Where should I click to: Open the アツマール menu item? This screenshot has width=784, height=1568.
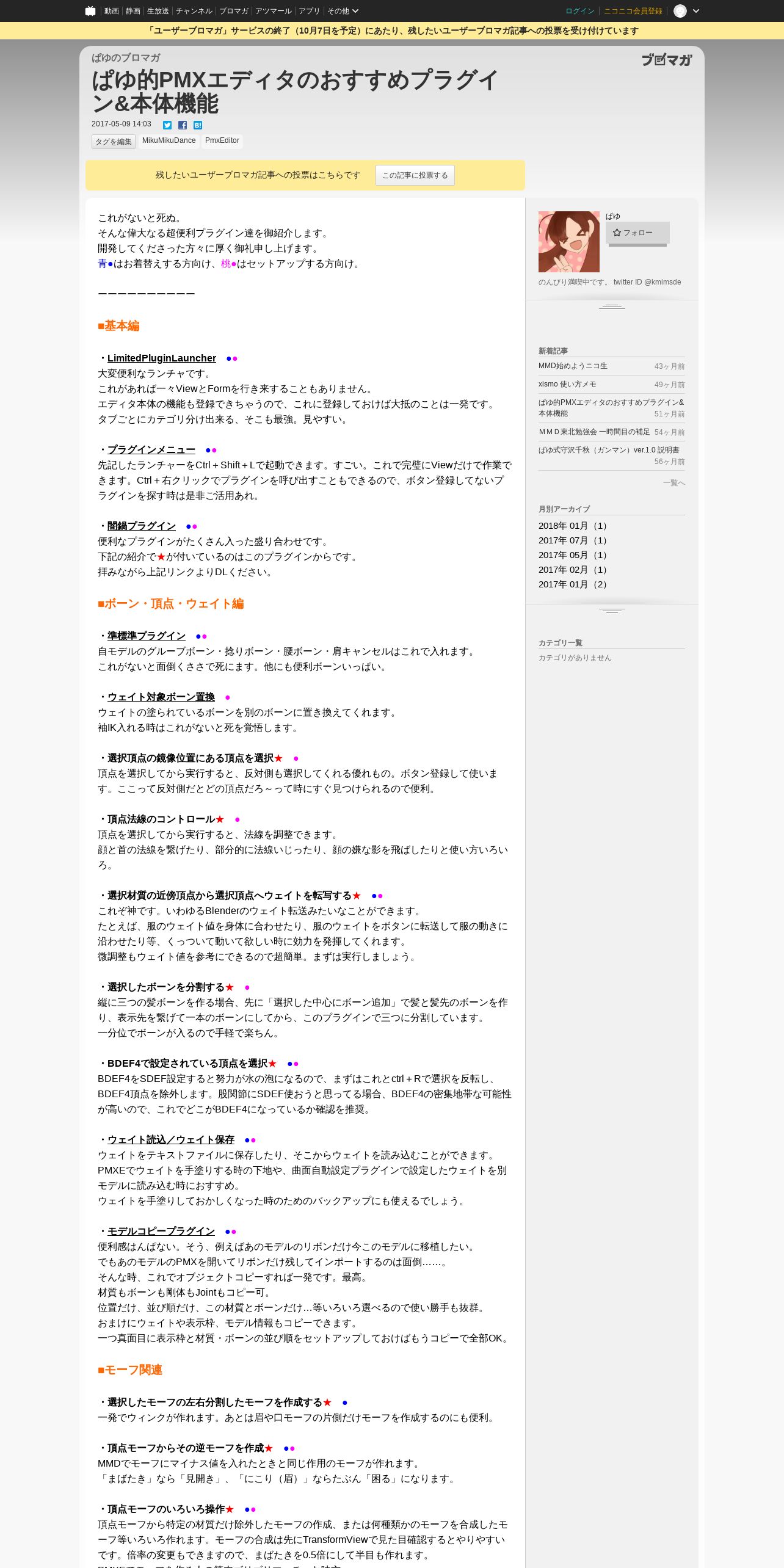click(x=274, y=11)
